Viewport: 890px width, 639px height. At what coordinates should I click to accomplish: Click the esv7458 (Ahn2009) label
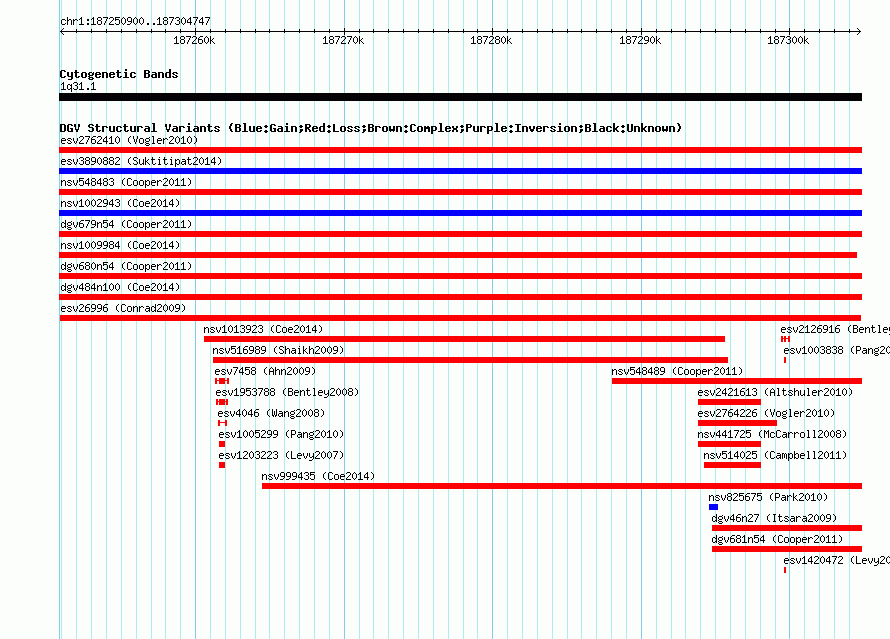click(x=265, y=371)
